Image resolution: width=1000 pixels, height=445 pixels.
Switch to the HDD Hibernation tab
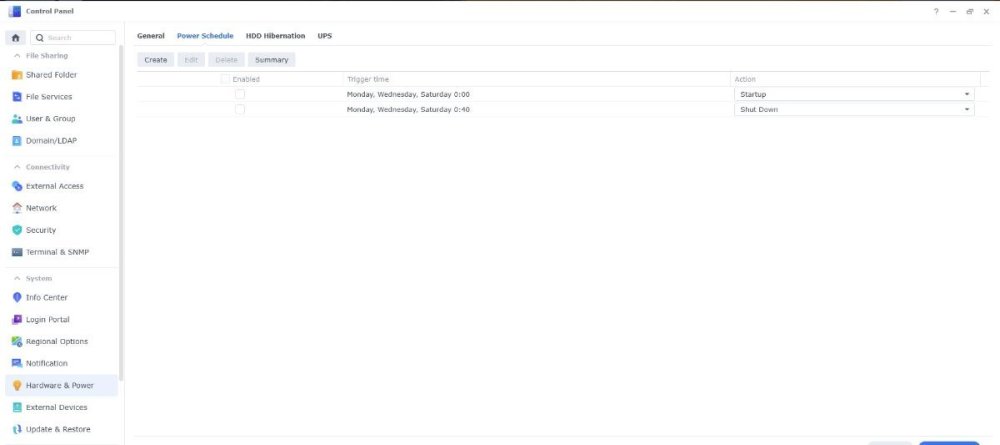(275, 36)
